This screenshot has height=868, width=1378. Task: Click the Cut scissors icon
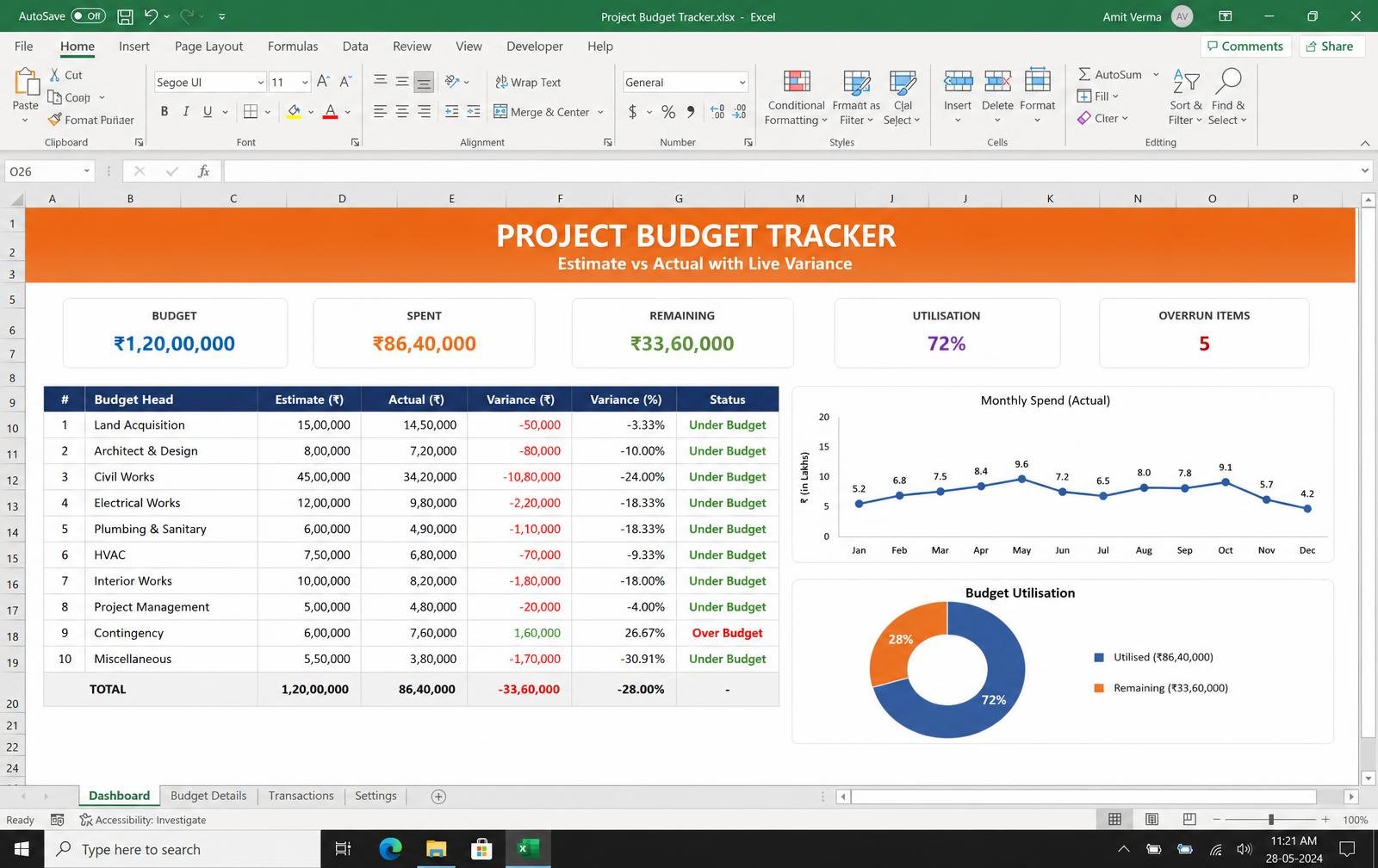click(x=55, y=75)
